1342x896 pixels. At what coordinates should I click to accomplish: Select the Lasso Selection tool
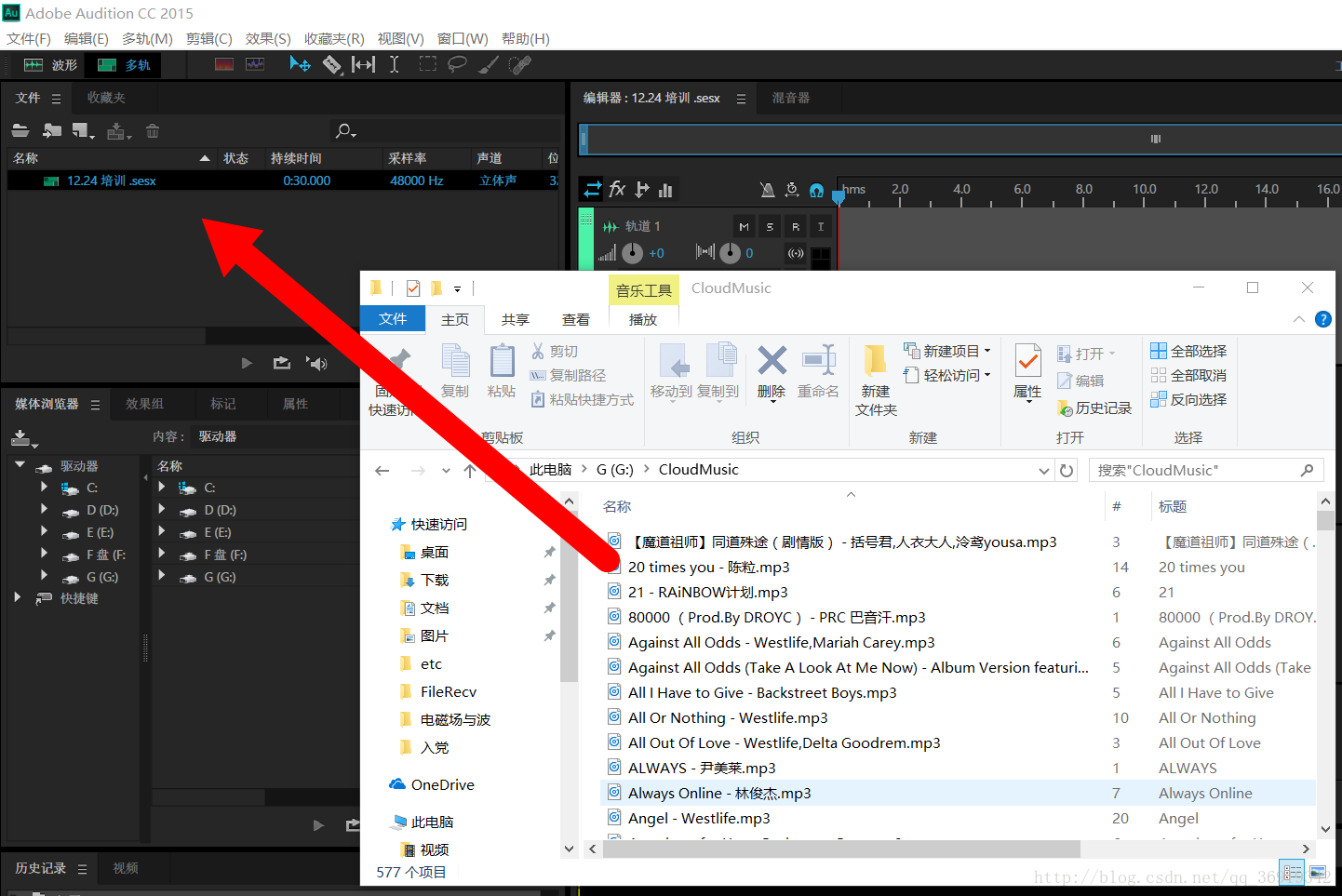pos(457,64)
